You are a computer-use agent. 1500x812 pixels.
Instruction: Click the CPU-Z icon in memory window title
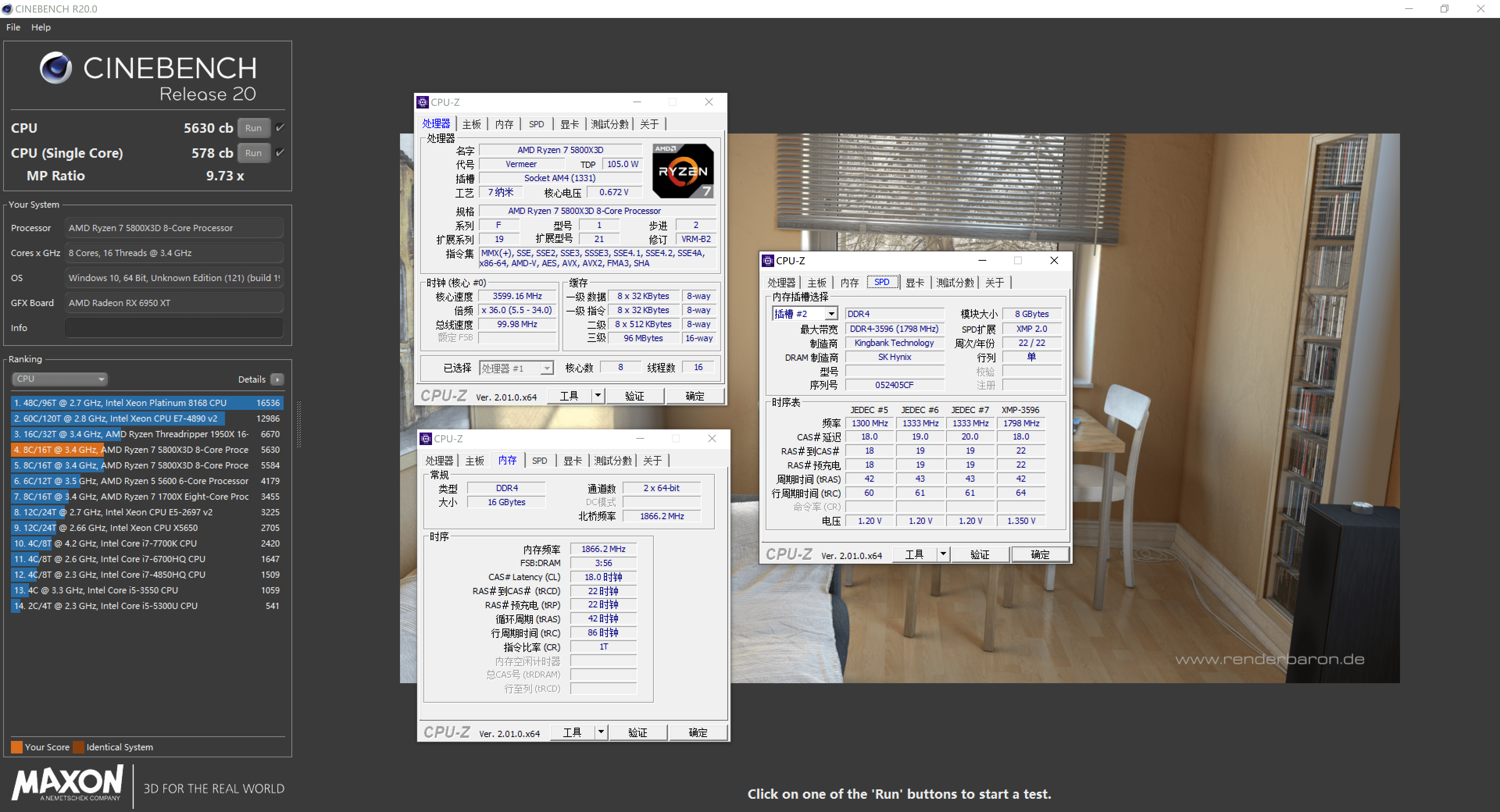[x=426, y=439]
